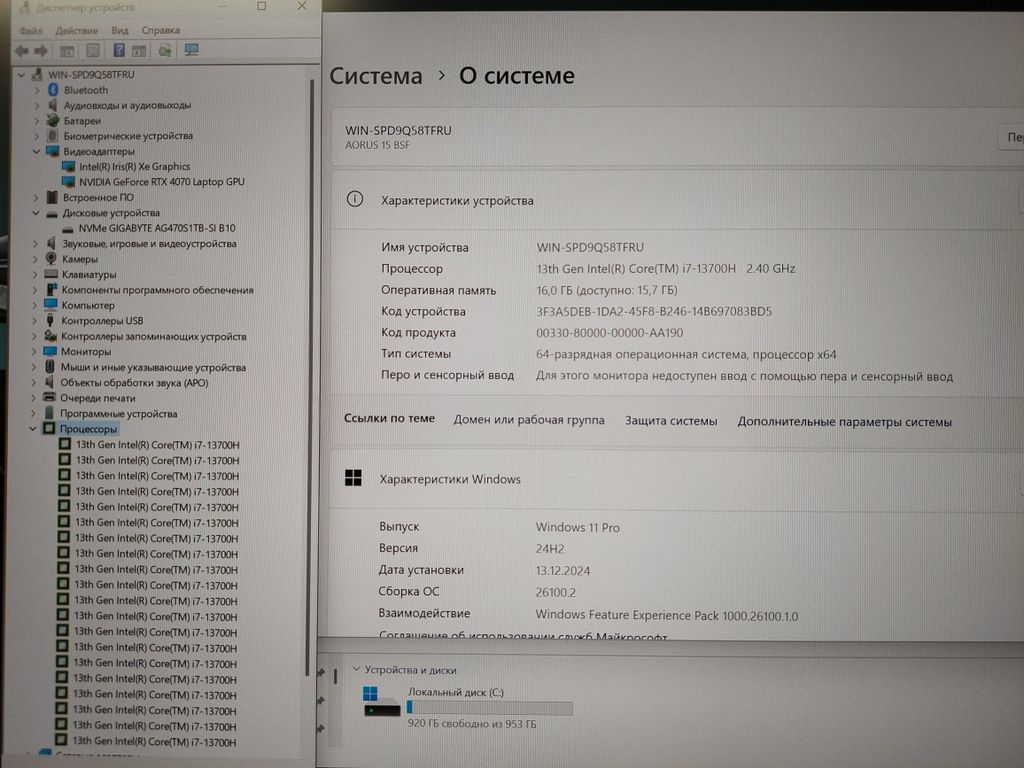1024x768 pixels.
Task: Click the Help question-mark toolbar icon
Action: point(119,50)
